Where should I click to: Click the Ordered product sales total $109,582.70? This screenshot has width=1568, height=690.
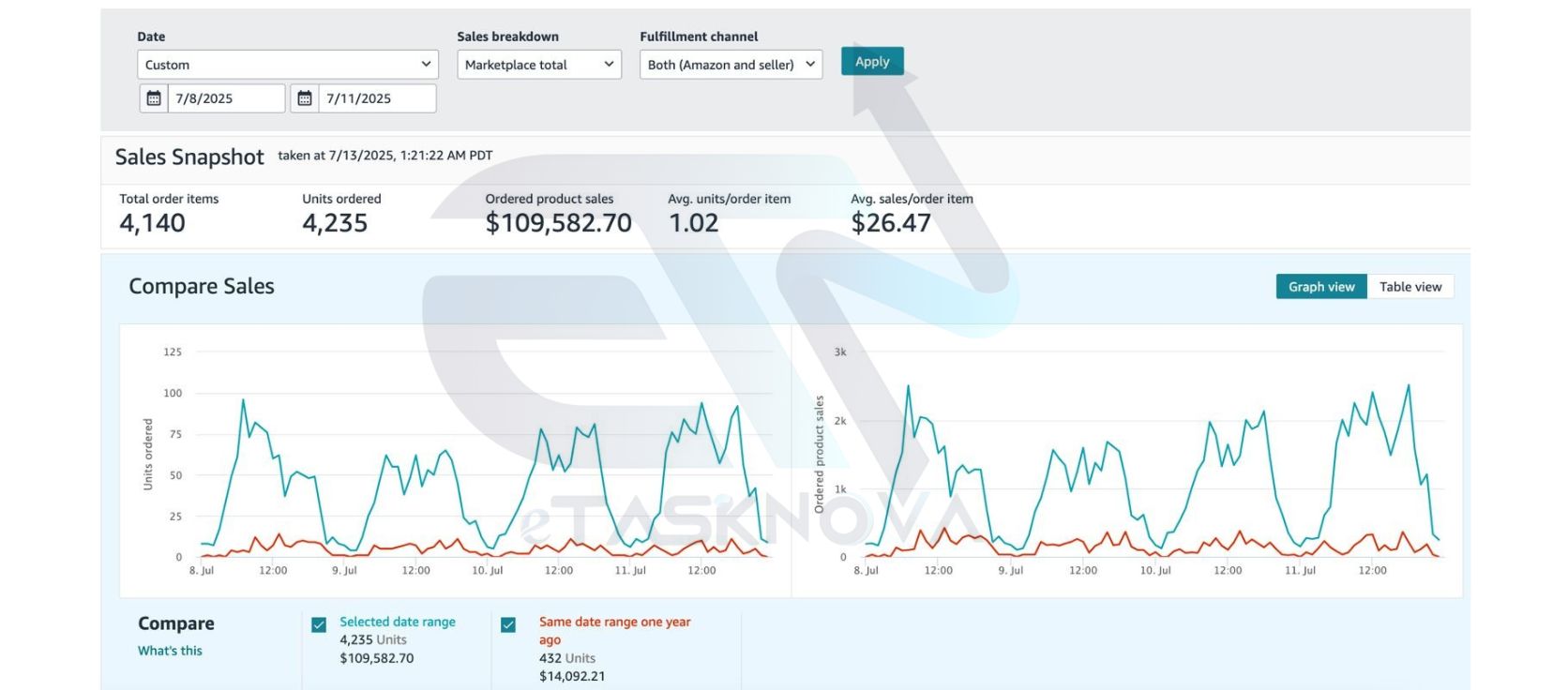(x=558, y=223)
